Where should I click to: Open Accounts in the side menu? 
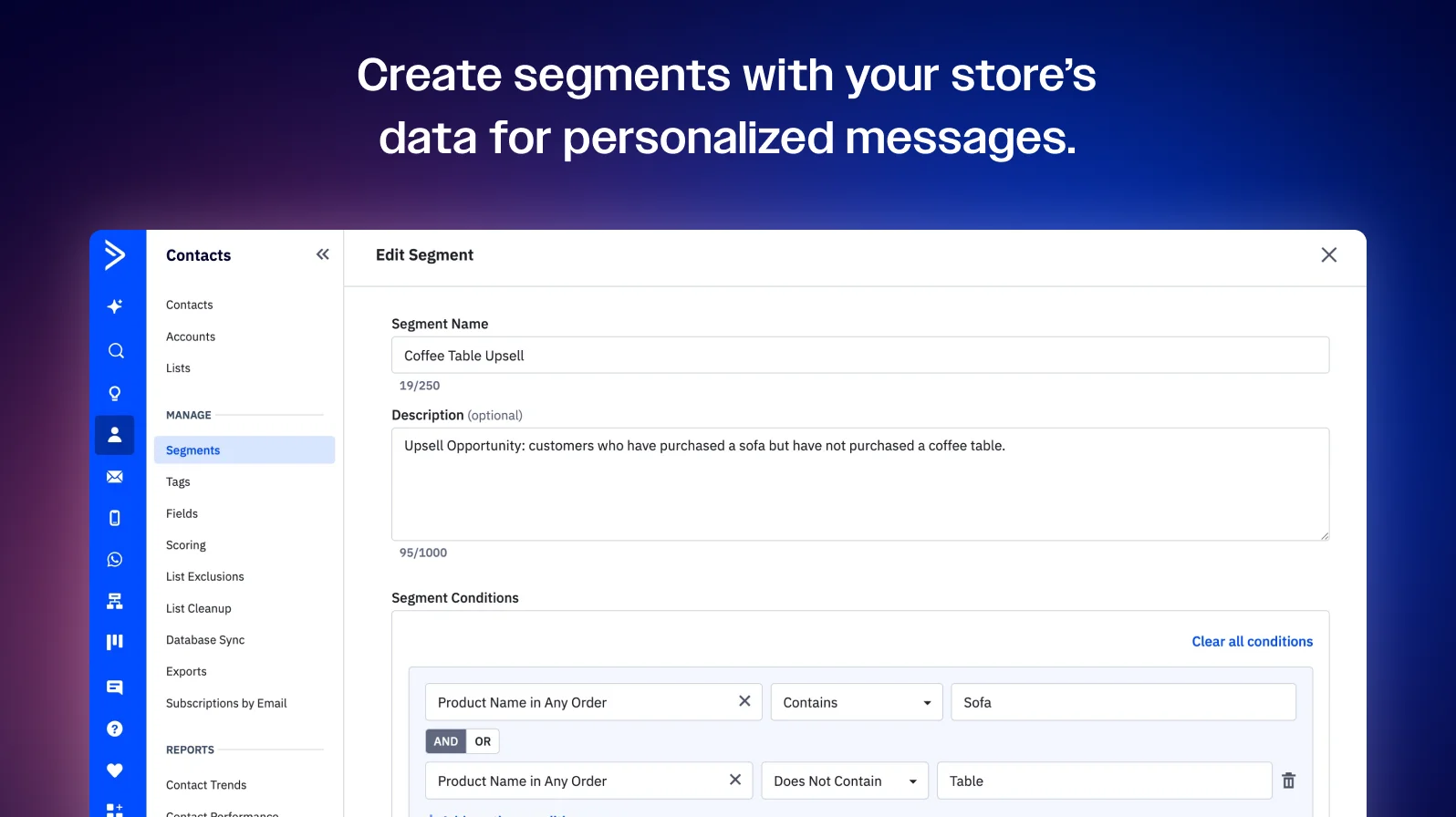(191, 336)
